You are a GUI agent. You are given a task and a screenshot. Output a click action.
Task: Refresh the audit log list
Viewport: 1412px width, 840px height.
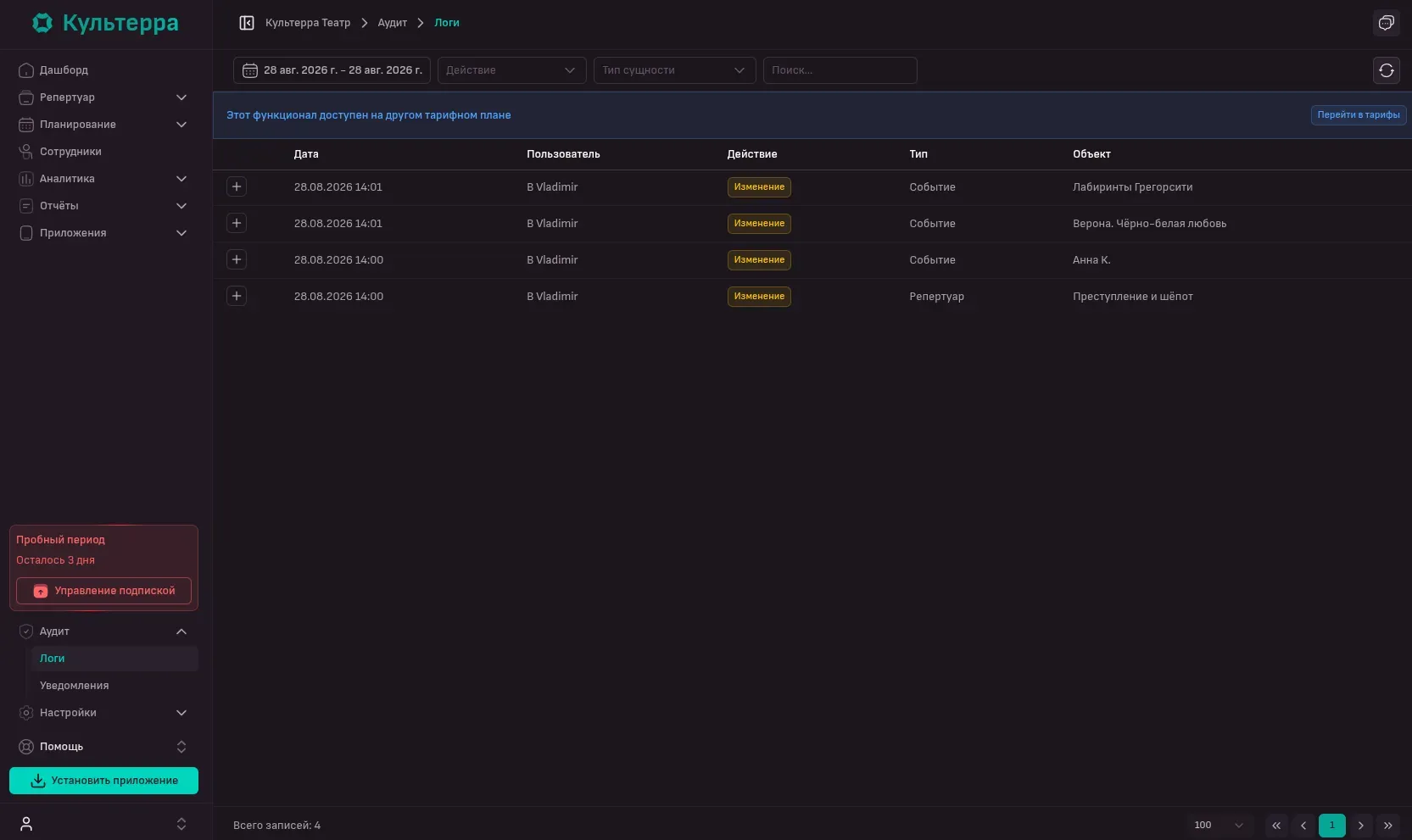pos(1387,70)
